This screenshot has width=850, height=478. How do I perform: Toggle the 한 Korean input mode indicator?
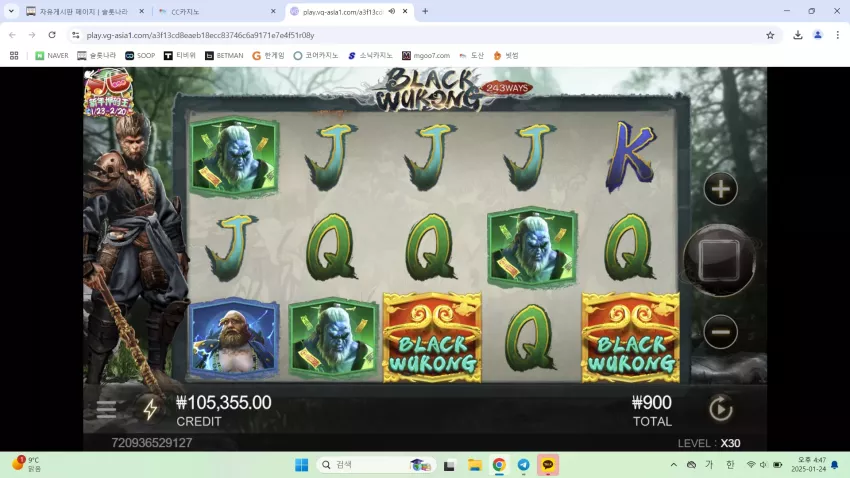pyautogui.click(x=730, y=464)
